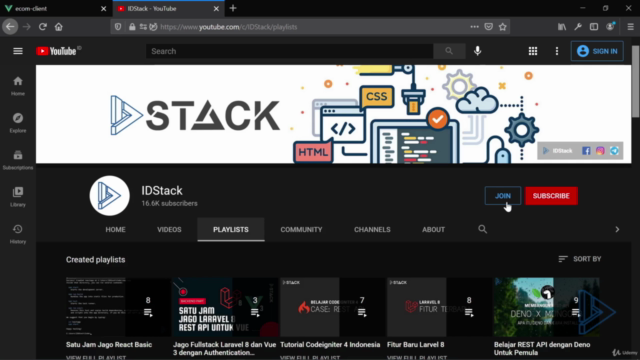Switch to the Community tab
Screen dimensions: 640x360
coord(301,229)
